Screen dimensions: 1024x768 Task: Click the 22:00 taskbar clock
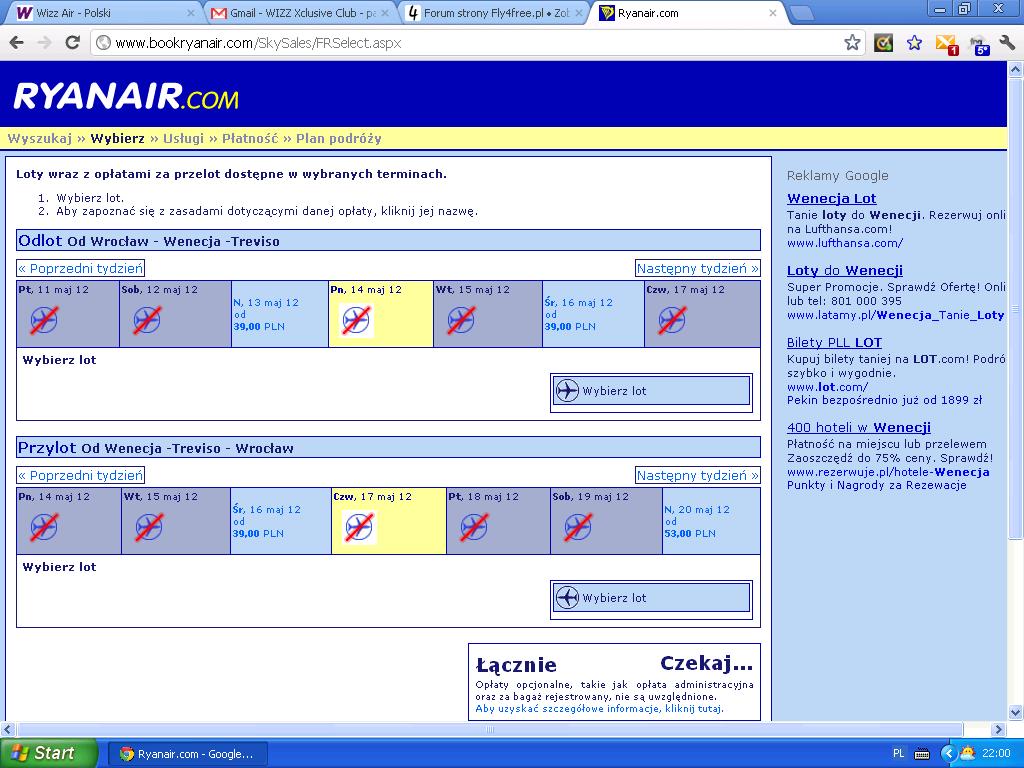click(996, 754)
